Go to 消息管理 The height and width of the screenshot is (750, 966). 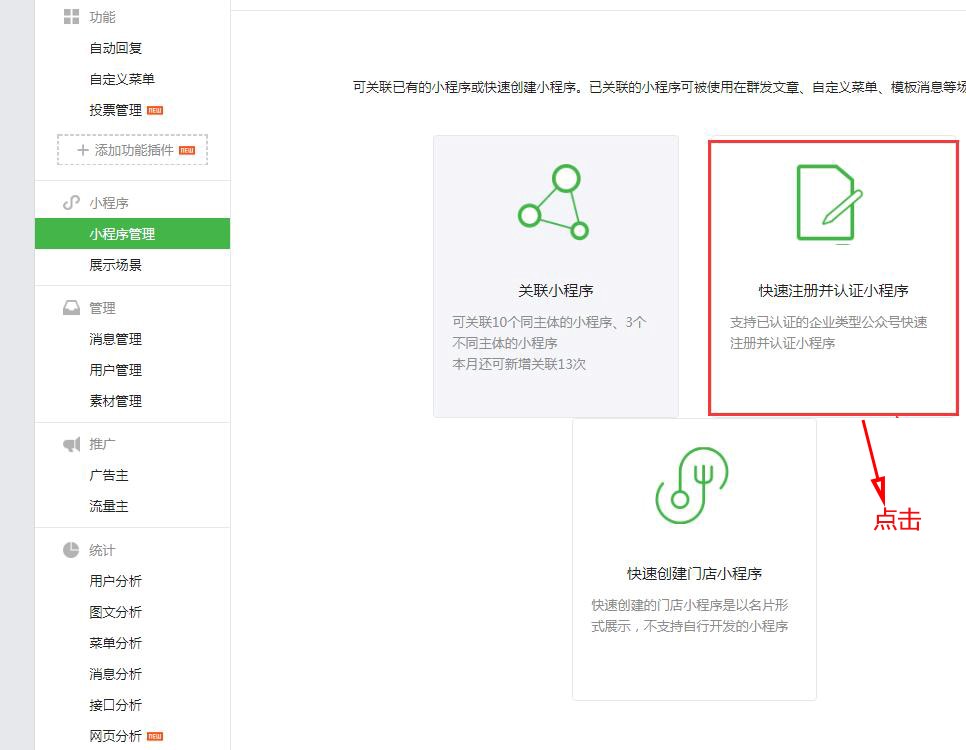115,339
